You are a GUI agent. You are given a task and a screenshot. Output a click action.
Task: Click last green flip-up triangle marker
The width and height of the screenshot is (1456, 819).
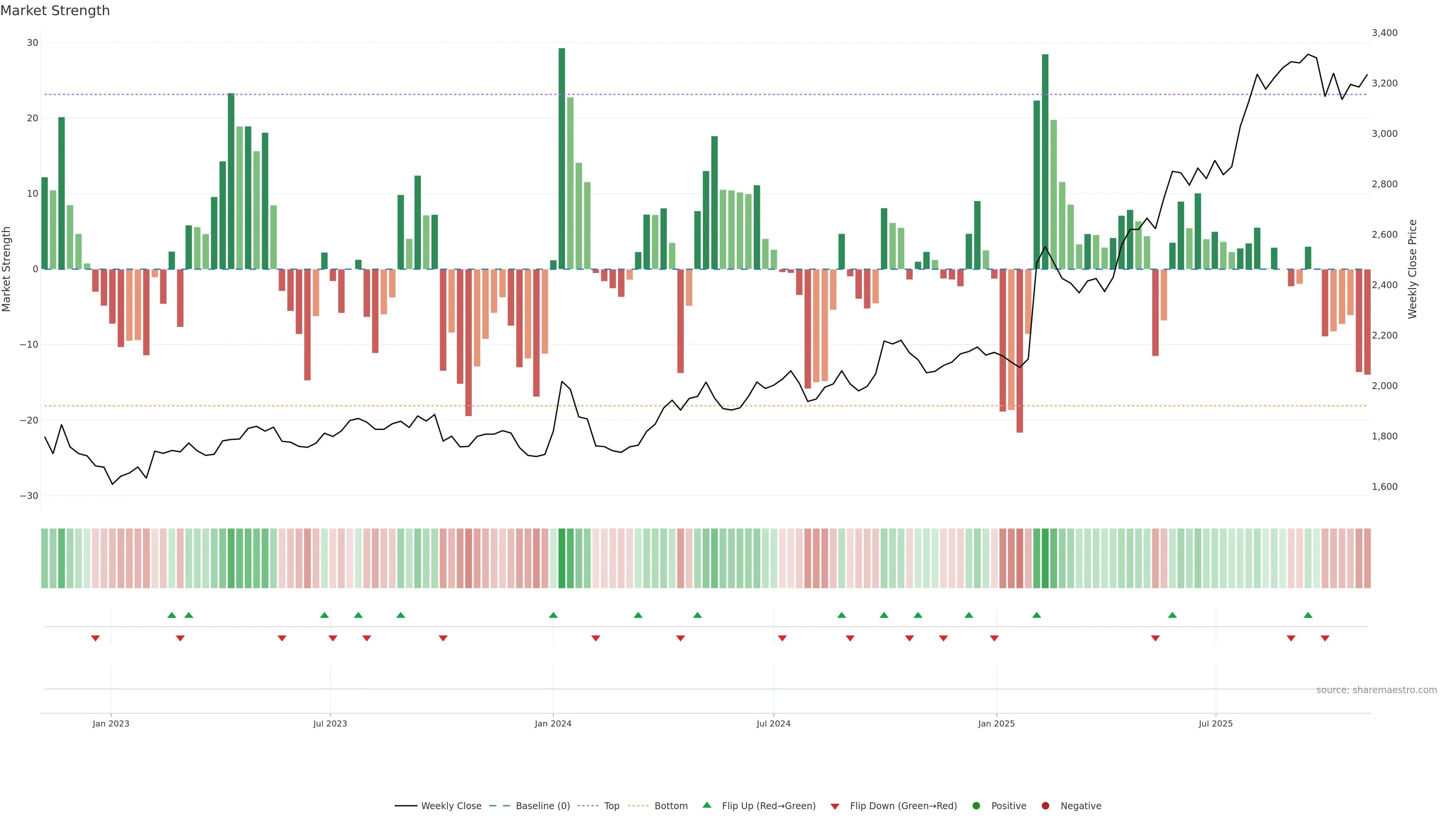[1308, 615]
